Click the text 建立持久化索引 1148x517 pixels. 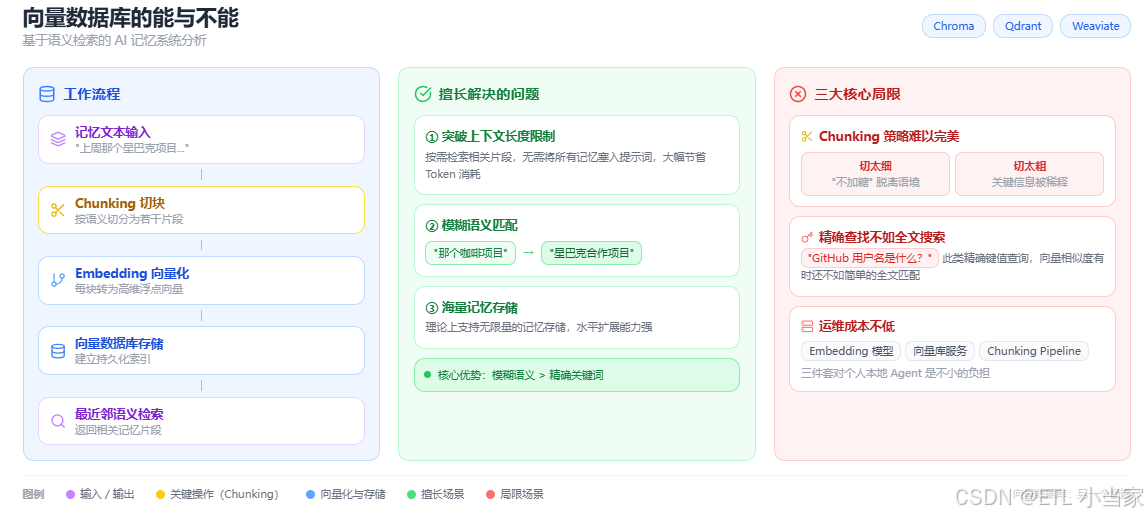113,360
